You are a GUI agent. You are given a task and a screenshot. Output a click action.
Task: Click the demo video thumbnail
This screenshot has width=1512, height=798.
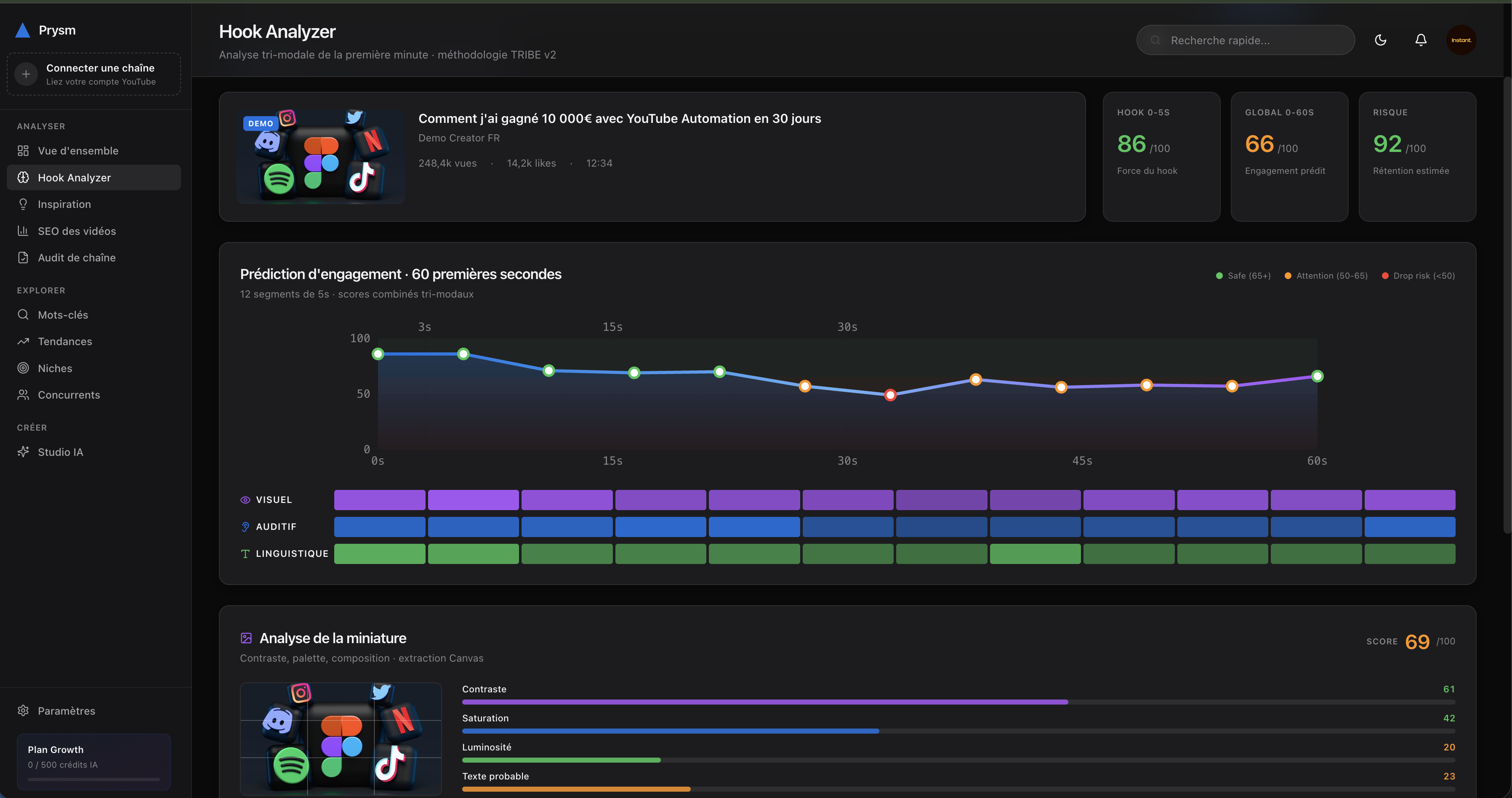[x=320, y=157]
